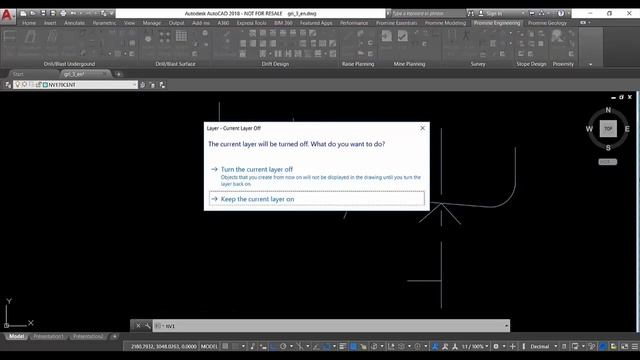Click the table grid icon in Drill/Blast Surface panel
640x360 pixels.
point(181,36)
